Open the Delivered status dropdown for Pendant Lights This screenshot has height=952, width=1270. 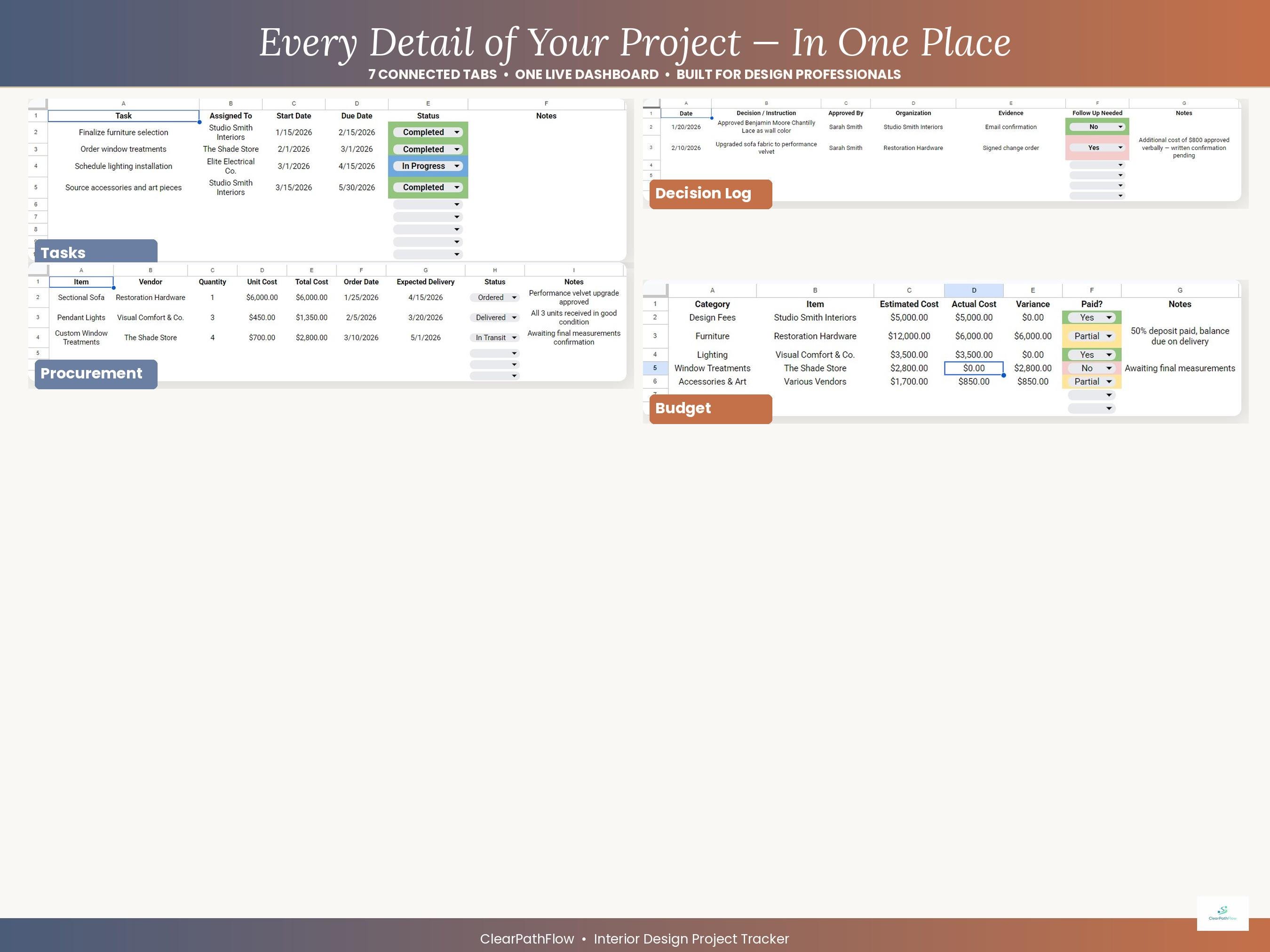[x=494, y=317]
